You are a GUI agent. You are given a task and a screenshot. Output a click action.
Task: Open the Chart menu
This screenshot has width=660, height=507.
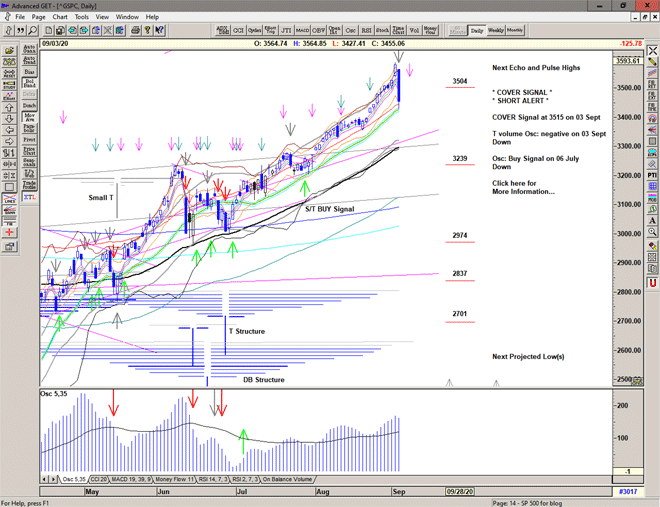[x=60, y=17]
